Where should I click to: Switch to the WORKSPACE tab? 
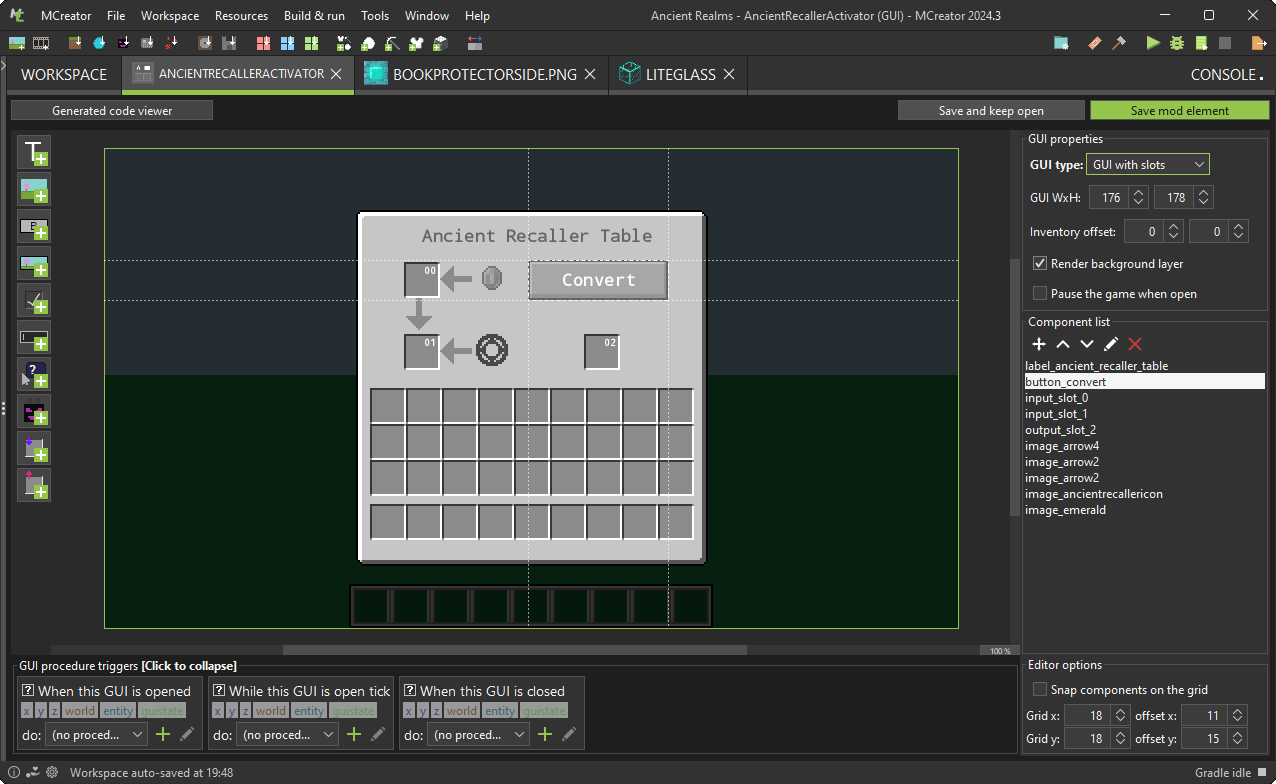point(64,75)
